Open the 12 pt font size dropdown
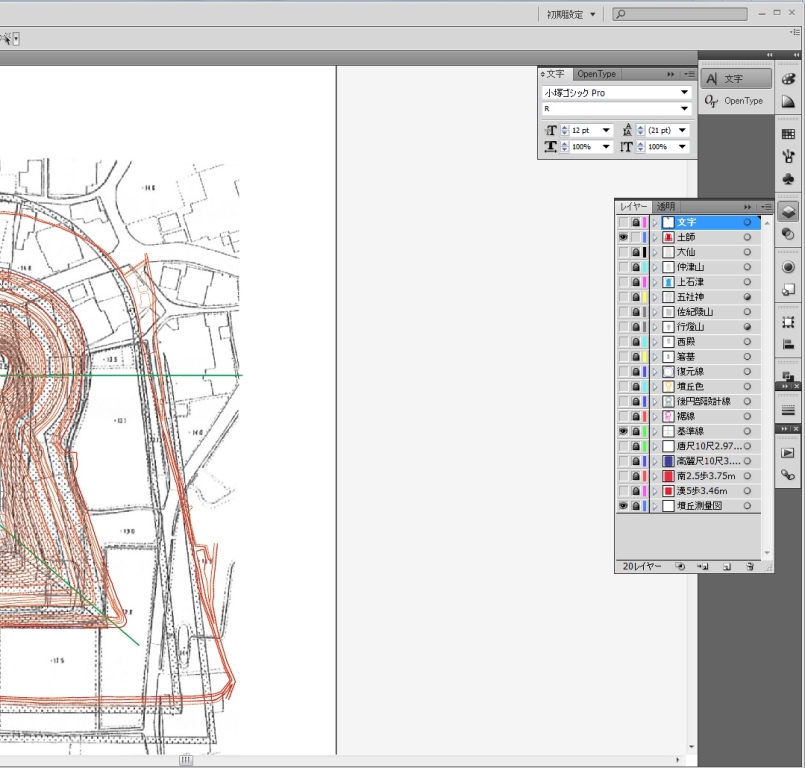This screenshot has width=805, height=768. coord(606,130)
